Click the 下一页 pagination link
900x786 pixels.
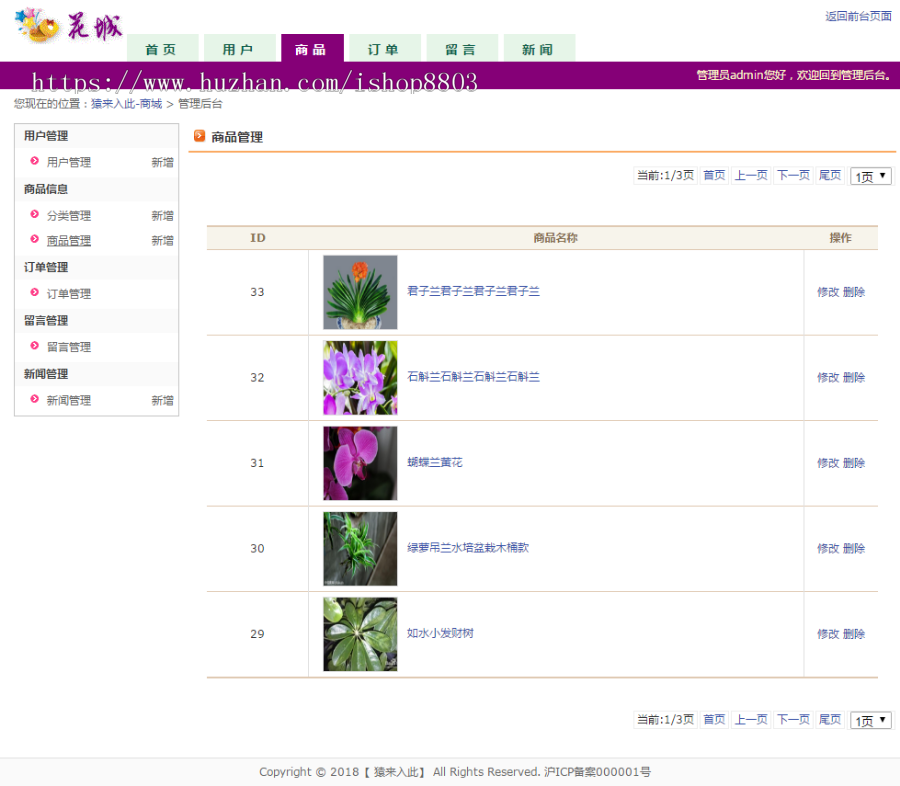coord(792,174)
